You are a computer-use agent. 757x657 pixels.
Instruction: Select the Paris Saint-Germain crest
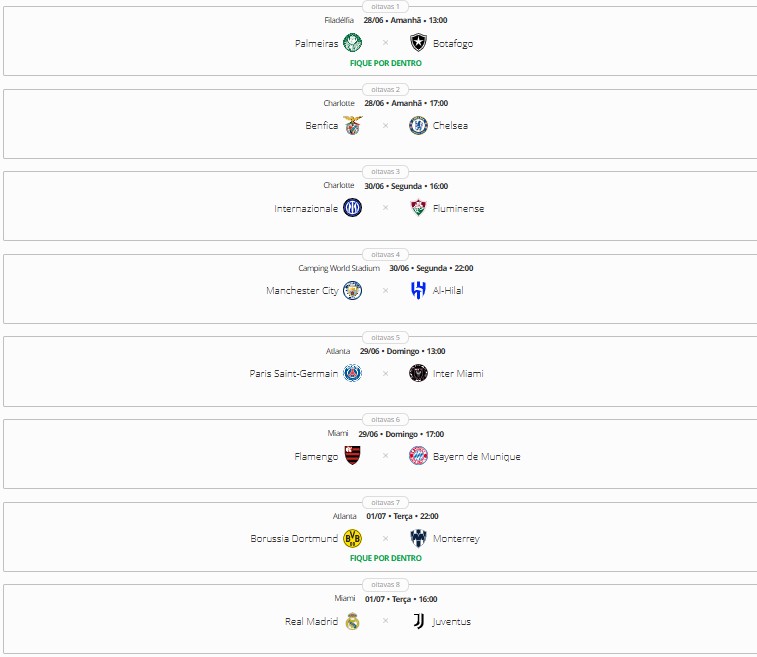coord(352,373)
